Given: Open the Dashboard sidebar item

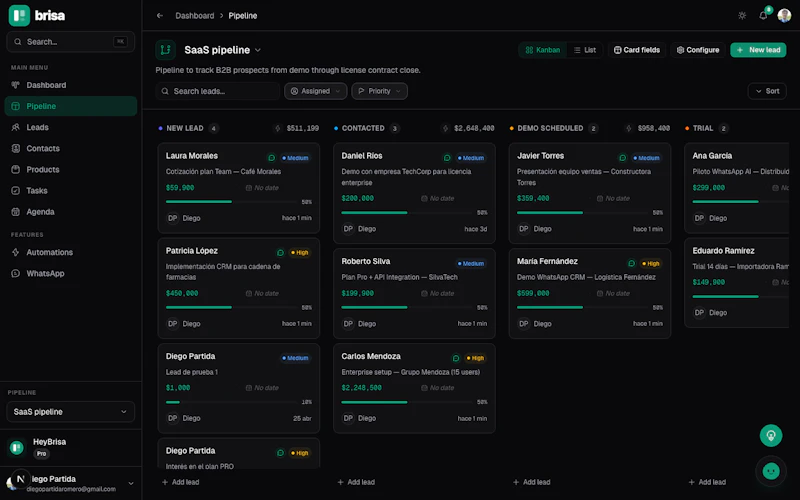Looking at the screenshot, I should click(x=70, y=85).
